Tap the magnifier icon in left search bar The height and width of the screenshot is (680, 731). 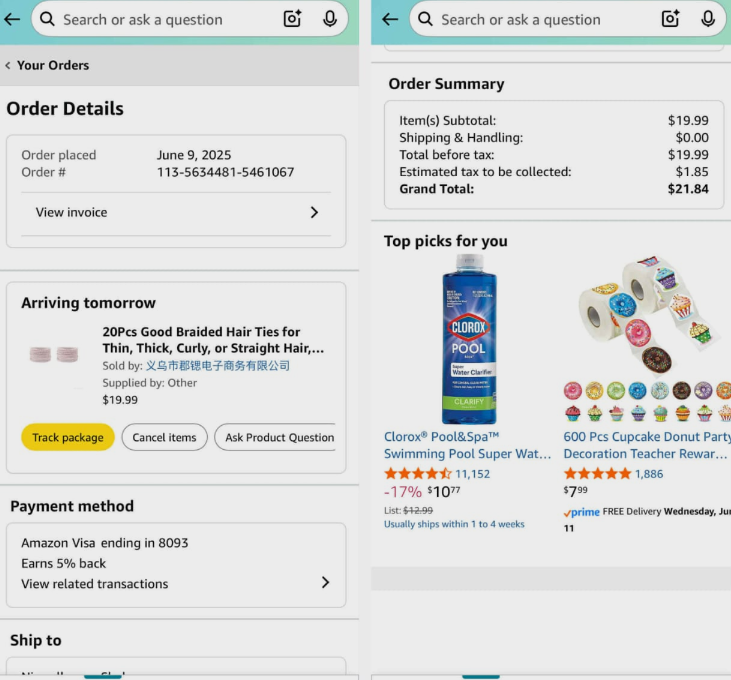(x=48, y=19)
